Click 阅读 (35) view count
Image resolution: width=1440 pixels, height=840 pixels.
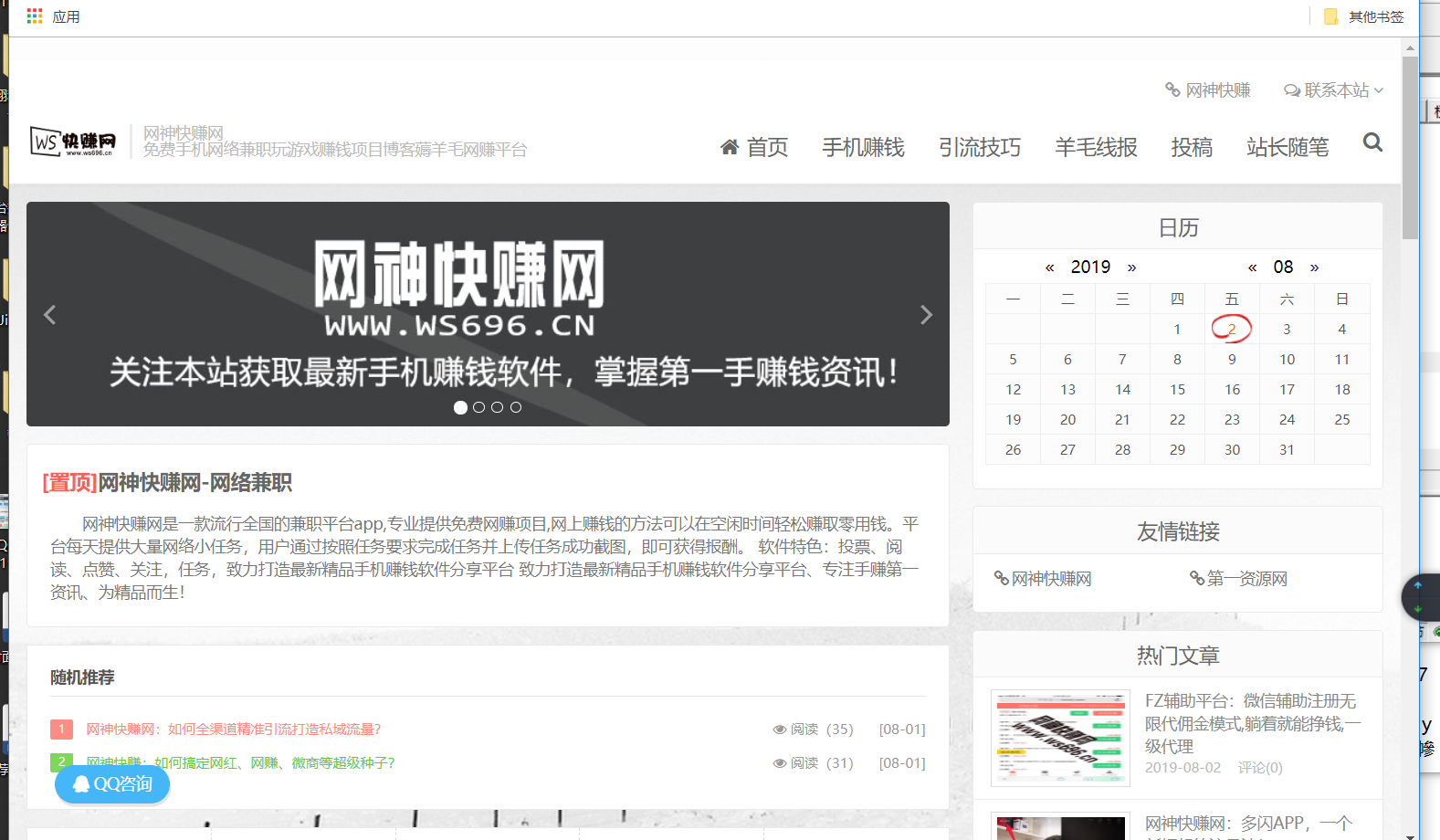(813, 729)
